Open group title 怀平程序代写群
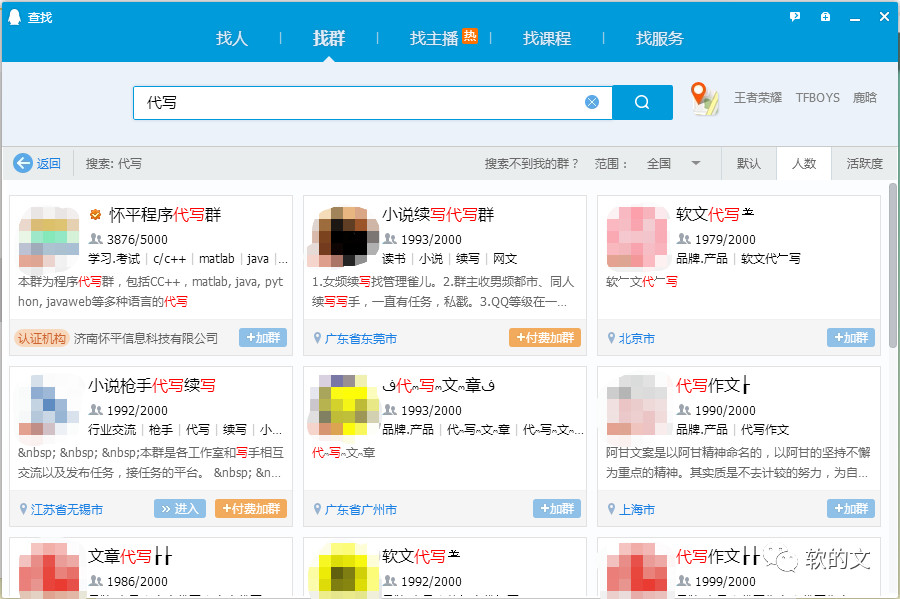900x599 pixels. 165,215
